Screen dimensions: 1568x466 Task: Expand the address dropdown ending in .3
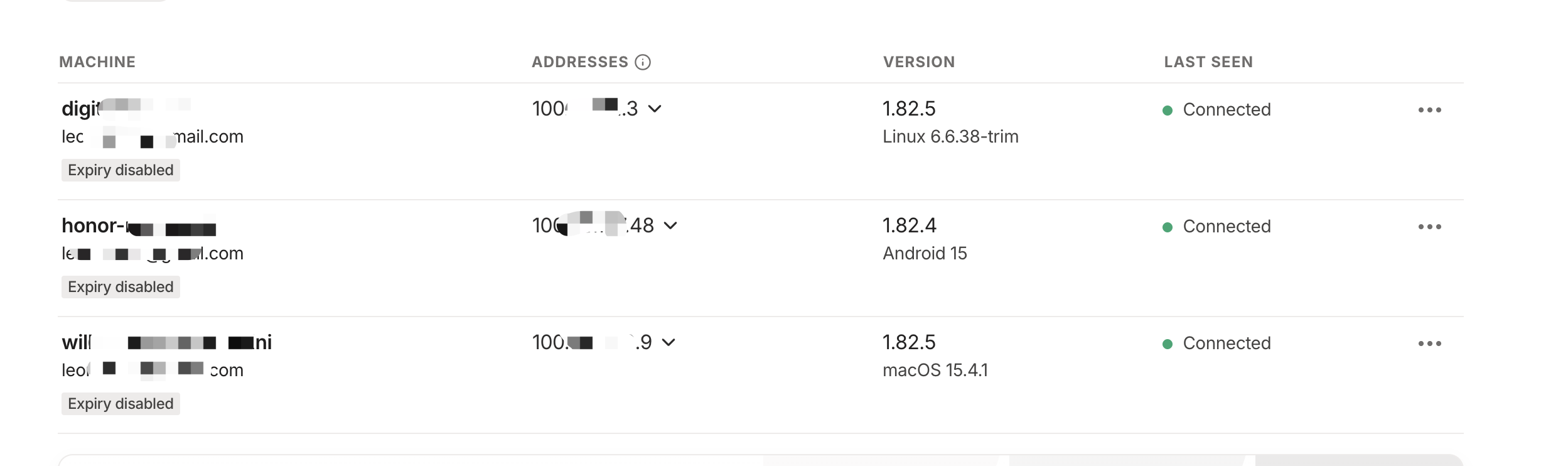point(655,109)
